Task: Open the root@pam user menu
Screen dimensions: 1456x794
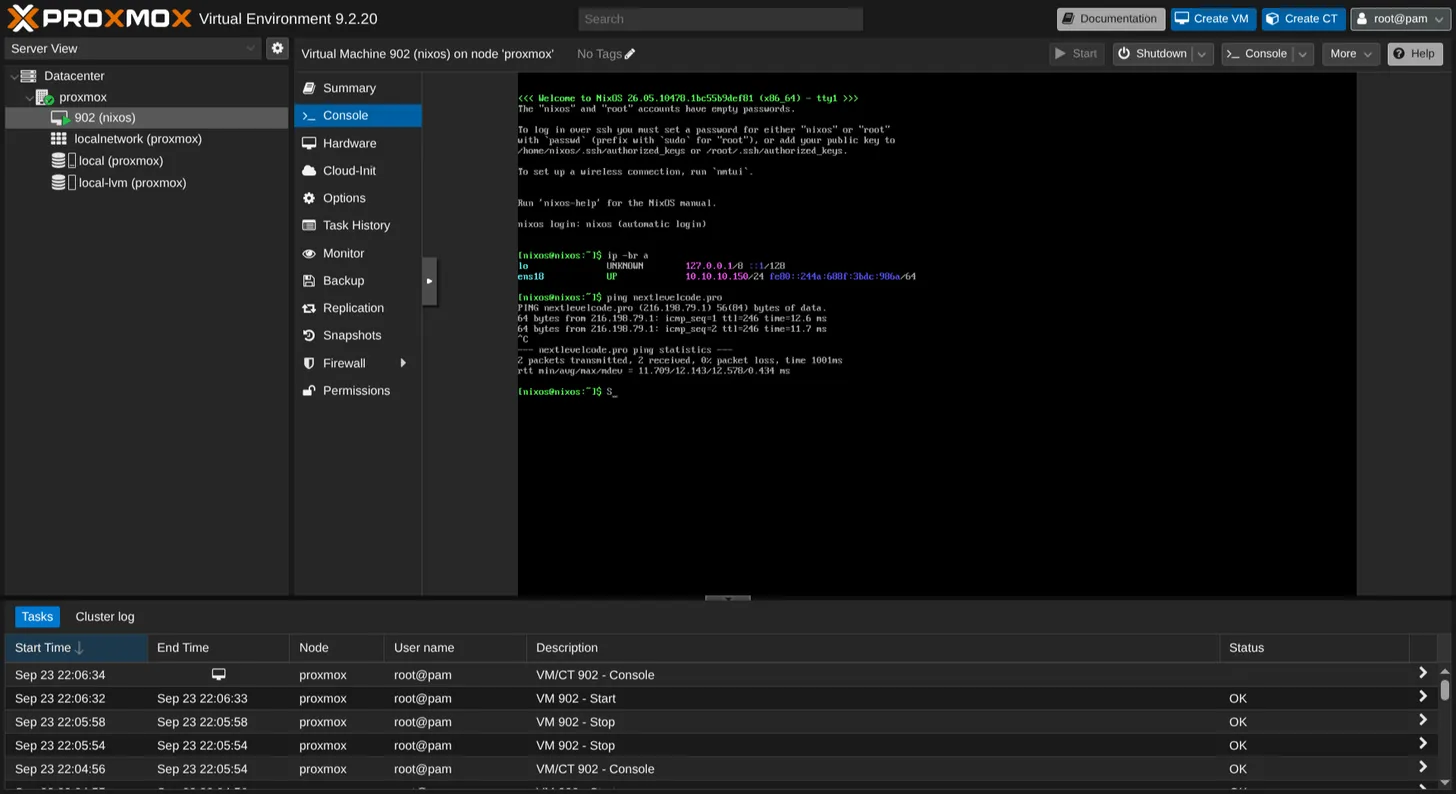Action: pyautogui.click(x=1401, y=19)
